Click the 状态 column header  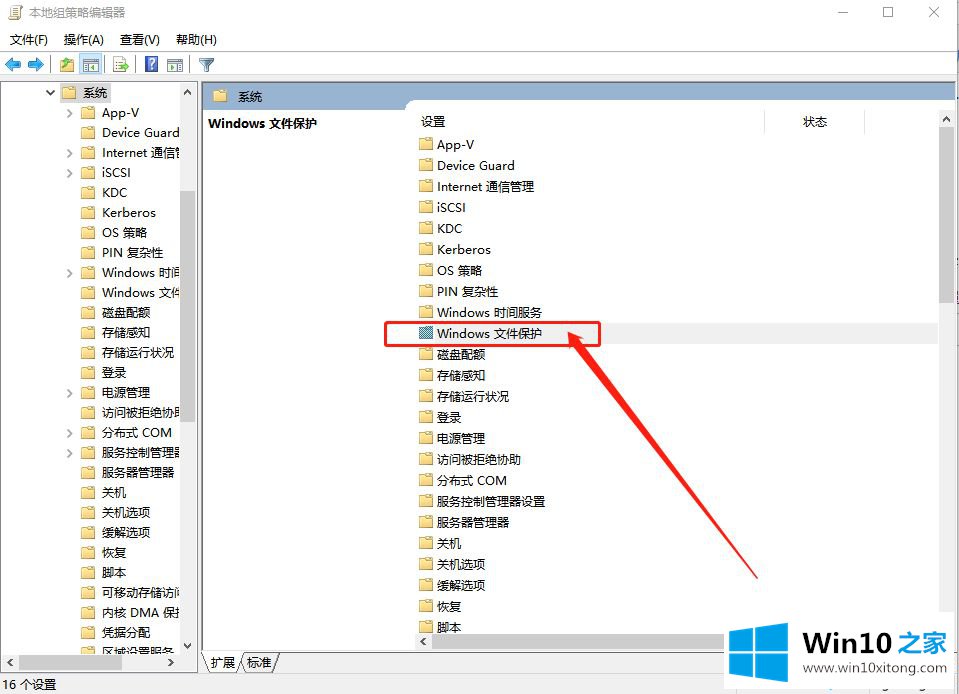[x=814, y=122]
